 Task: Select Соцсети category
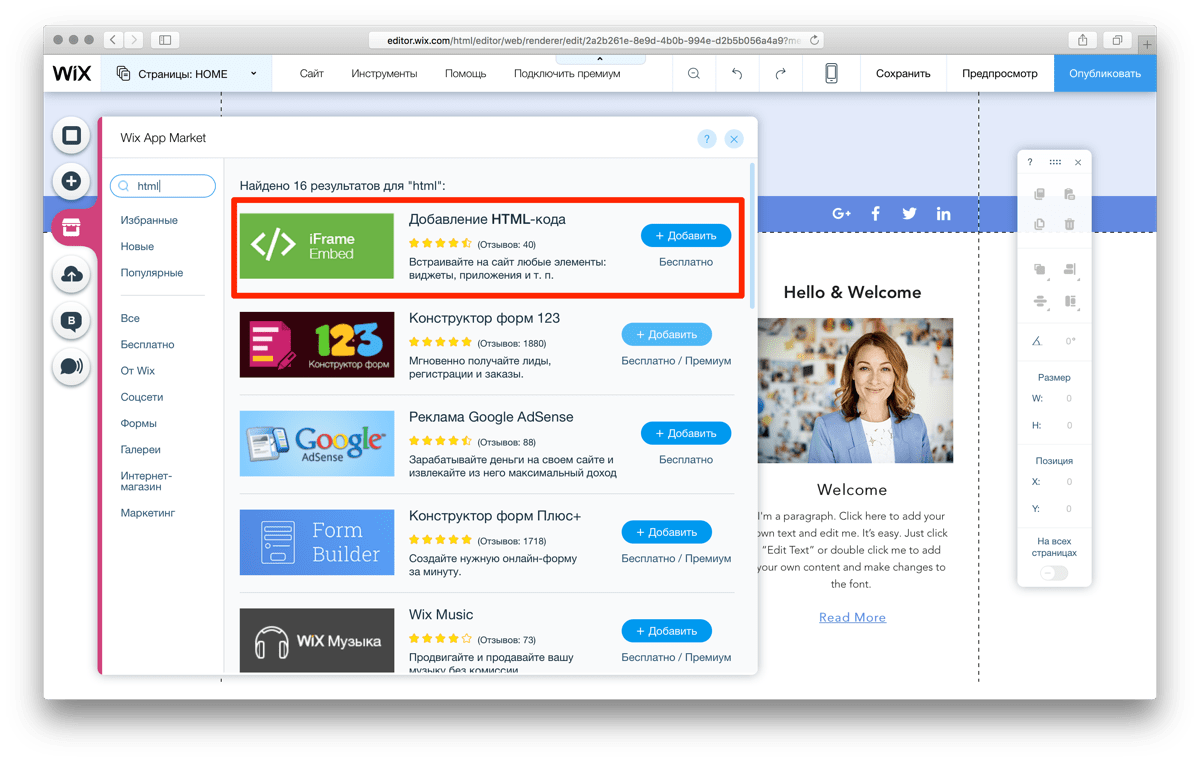pyautogui.click(x=142, y=397)
